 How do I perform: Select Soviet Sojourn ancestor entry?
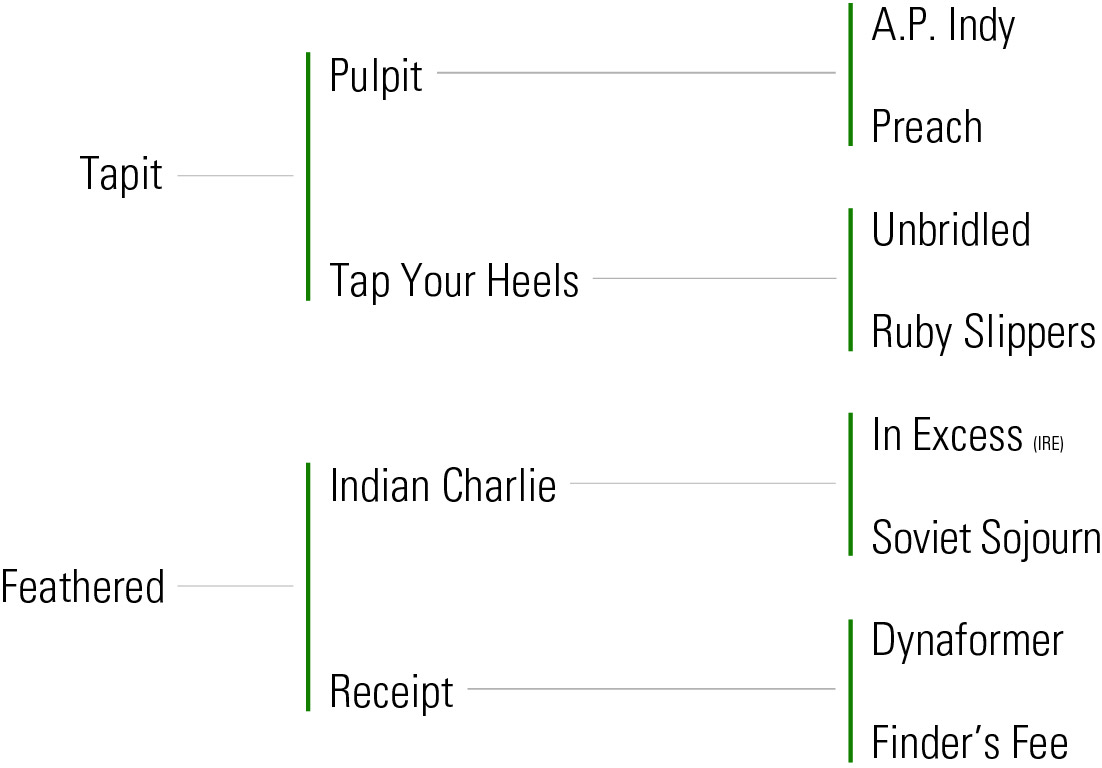tap(985, 537)
